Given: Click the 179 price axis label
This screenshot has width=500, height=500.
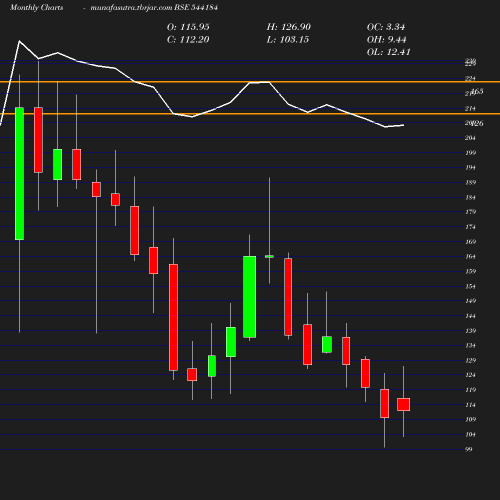Looking at the screenshot, I should point(470,212).
